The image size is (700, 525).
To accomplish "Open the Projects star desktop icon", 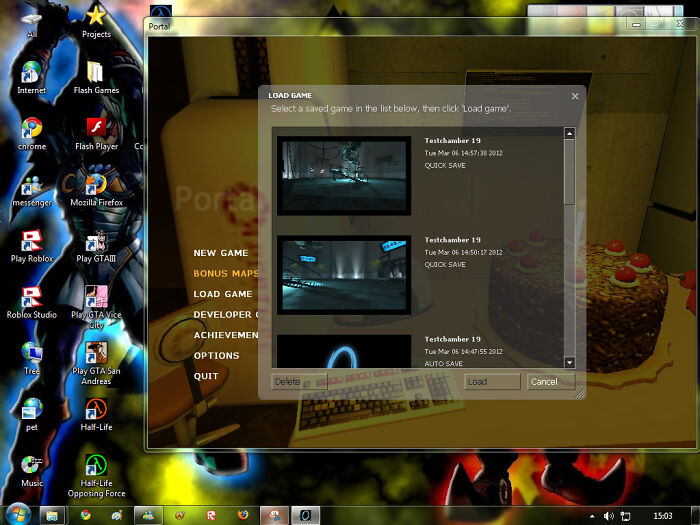I will point(96,22).
